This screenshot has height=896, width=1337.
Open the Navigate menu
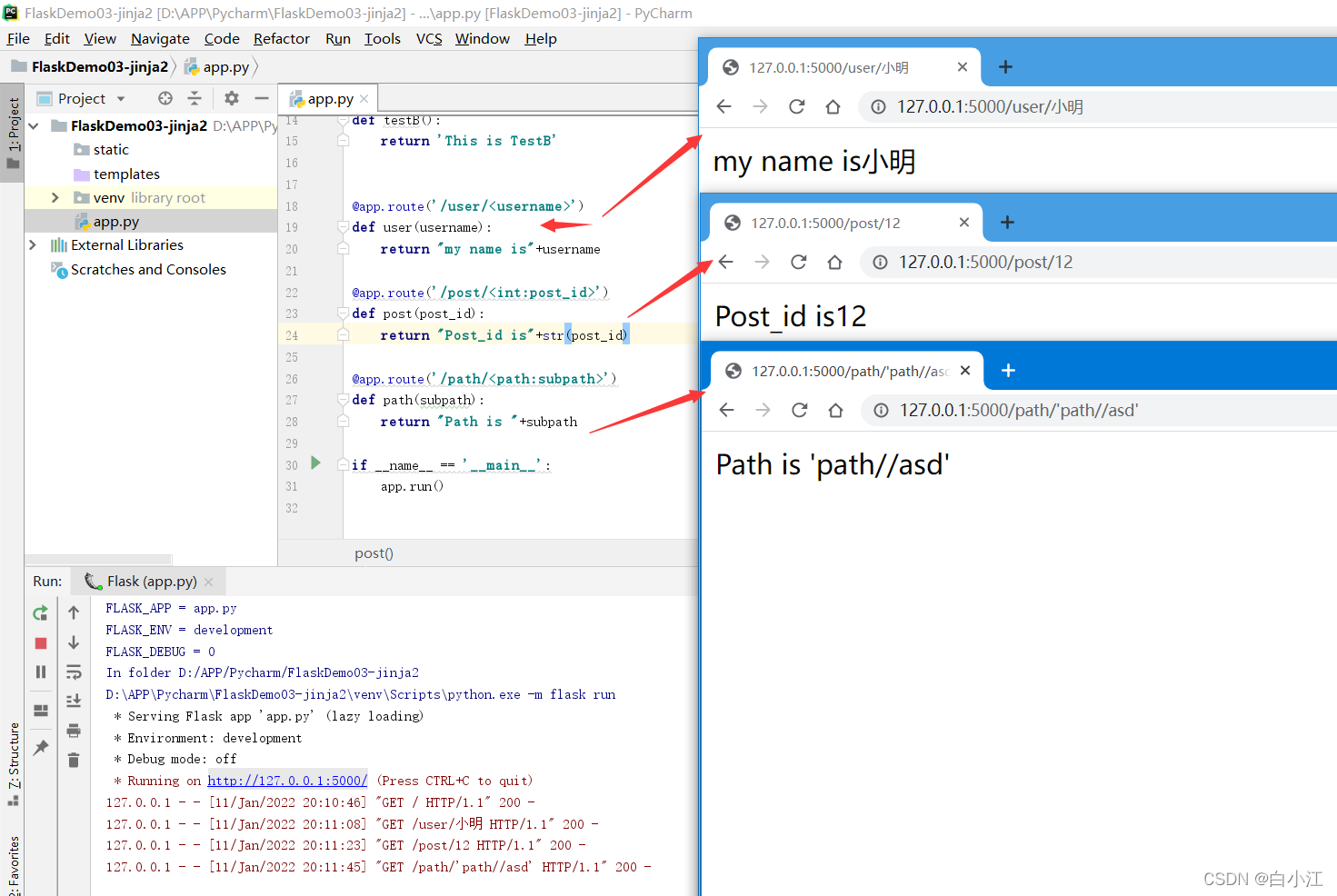point(160,38)
